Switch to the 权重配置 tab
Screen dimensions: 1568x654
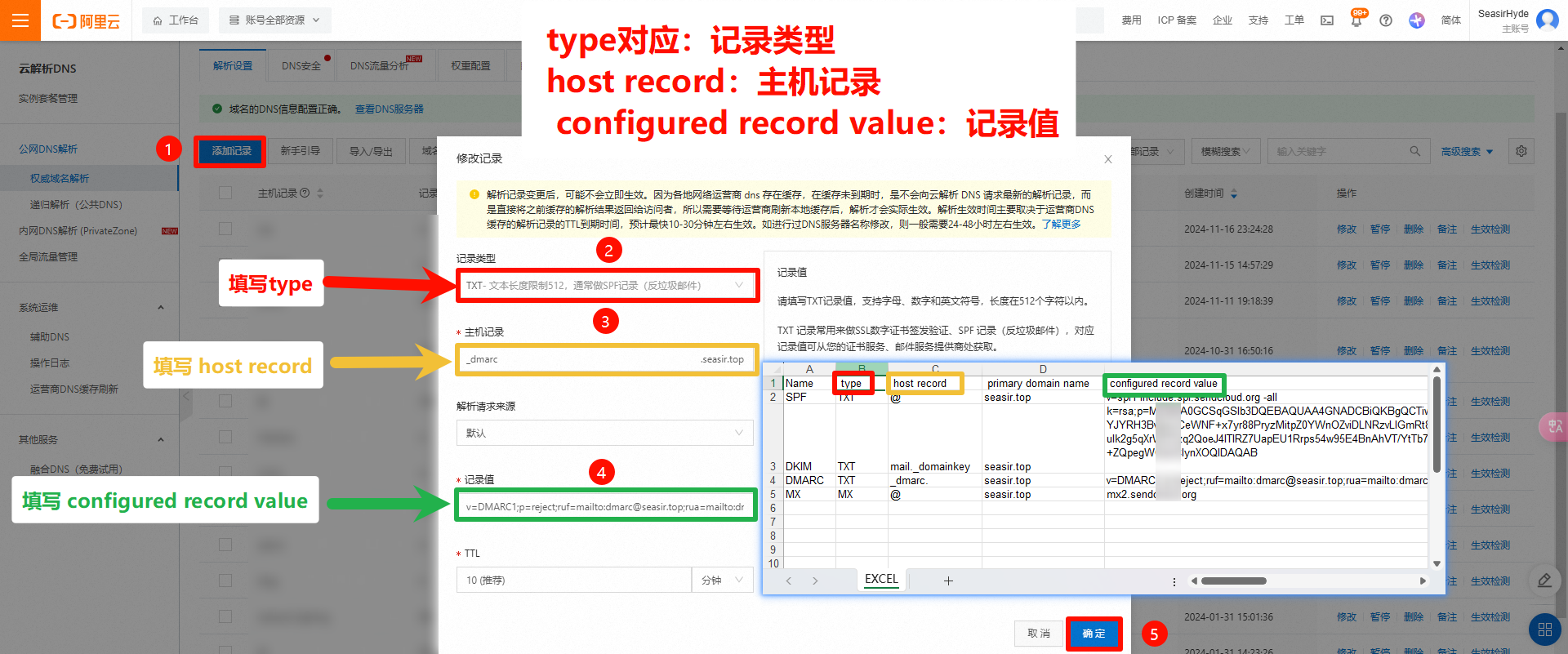click(471, 65)
